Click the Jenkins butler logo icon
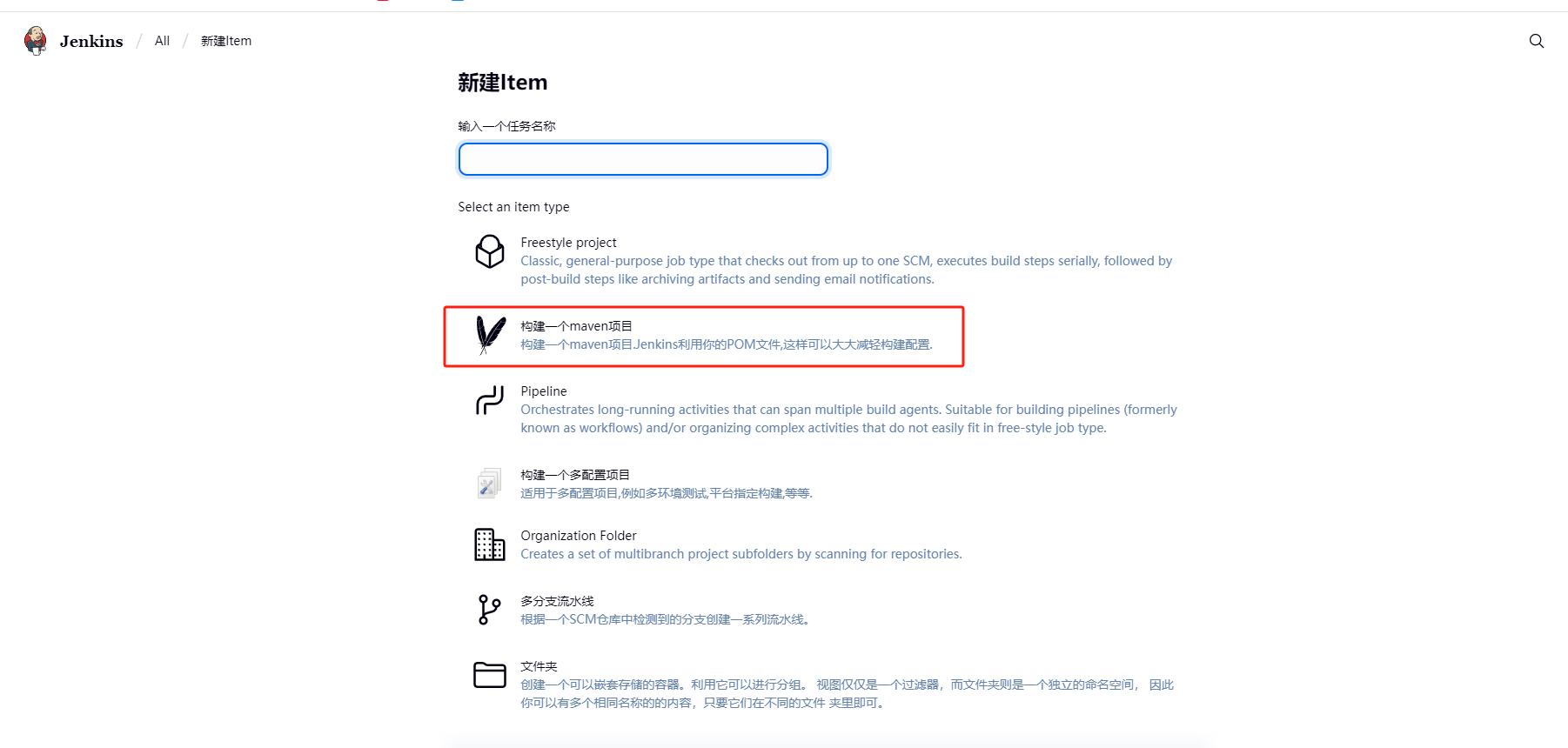1568x748 pixels. tap(36, 41)
